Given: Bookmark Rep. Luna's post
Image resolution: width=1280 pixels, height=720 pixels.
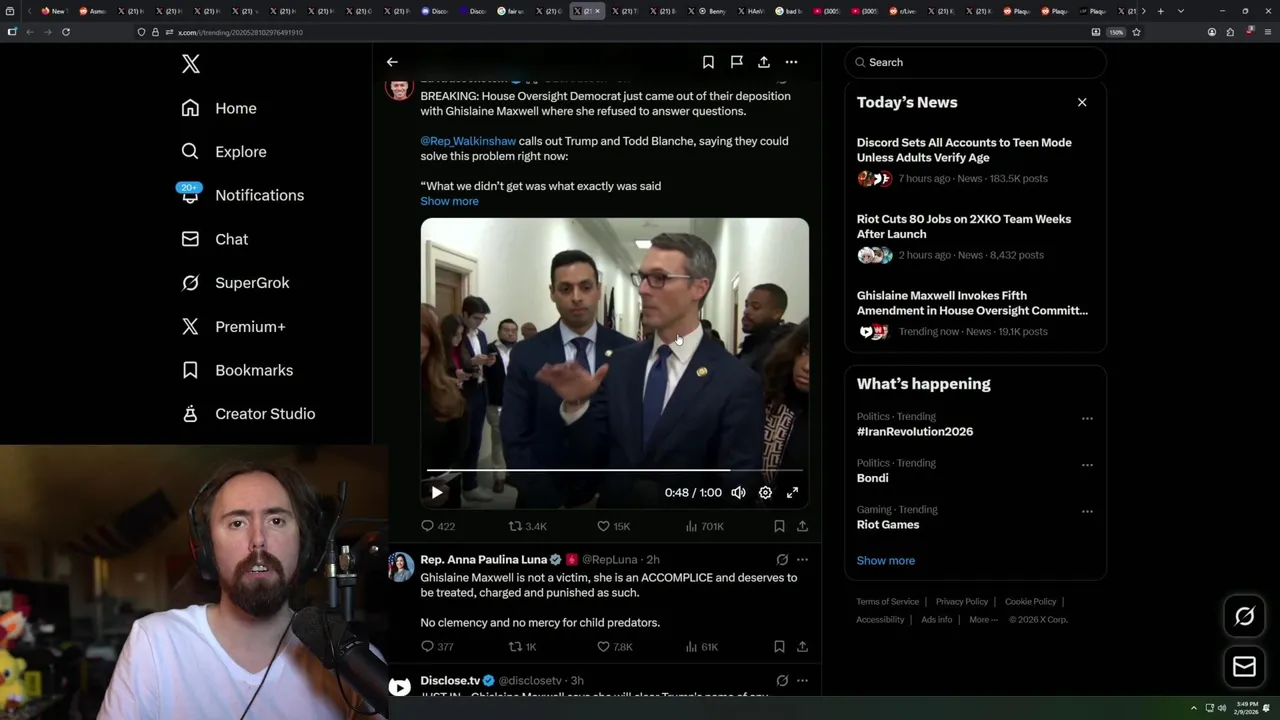Looking at the screenshot, I should tap(779, 647).
